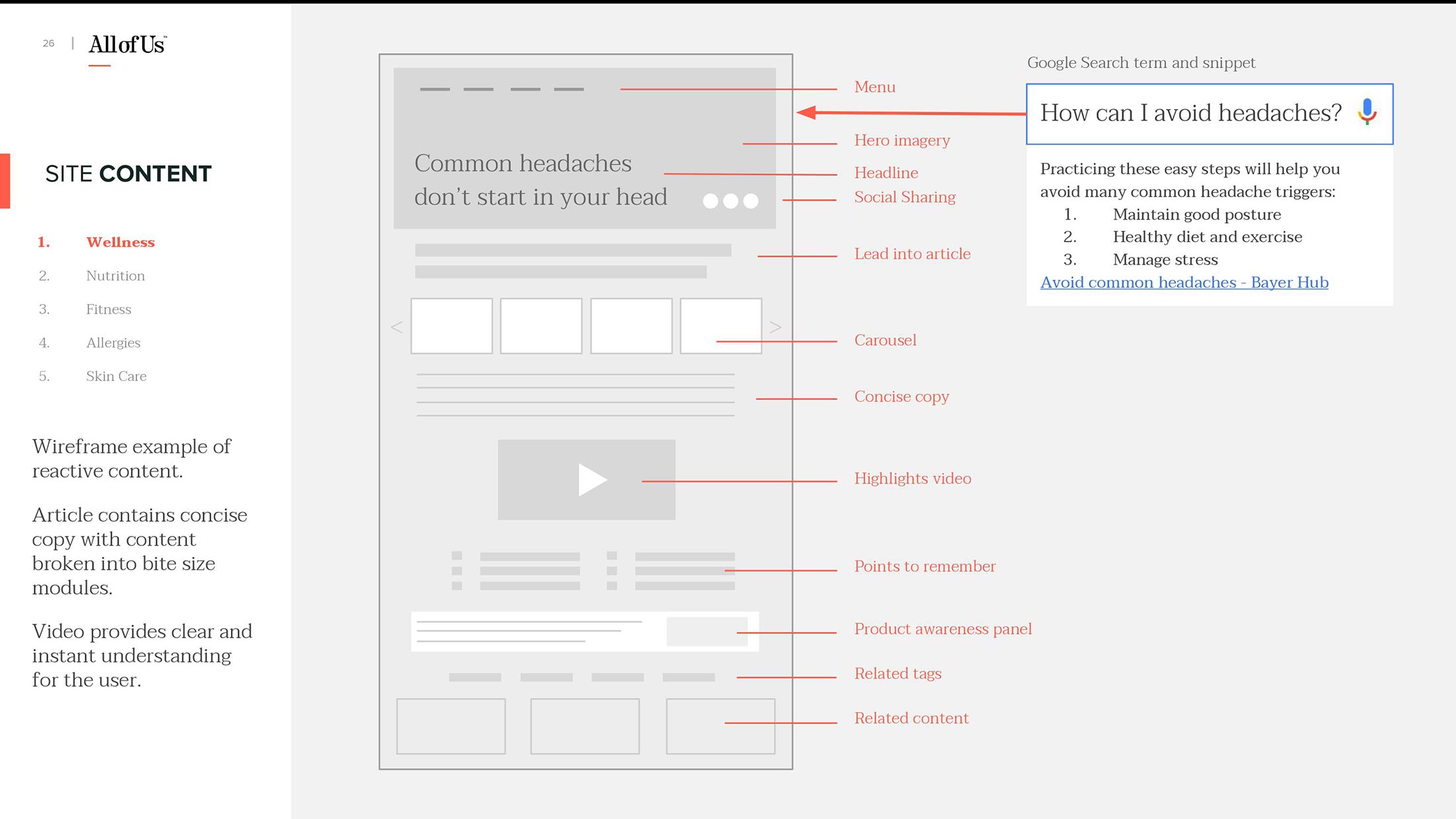The height and width of the screenshot is (819, 1456).
Task: Select Wellness in the site content list
Action: (x=120, y=242)
